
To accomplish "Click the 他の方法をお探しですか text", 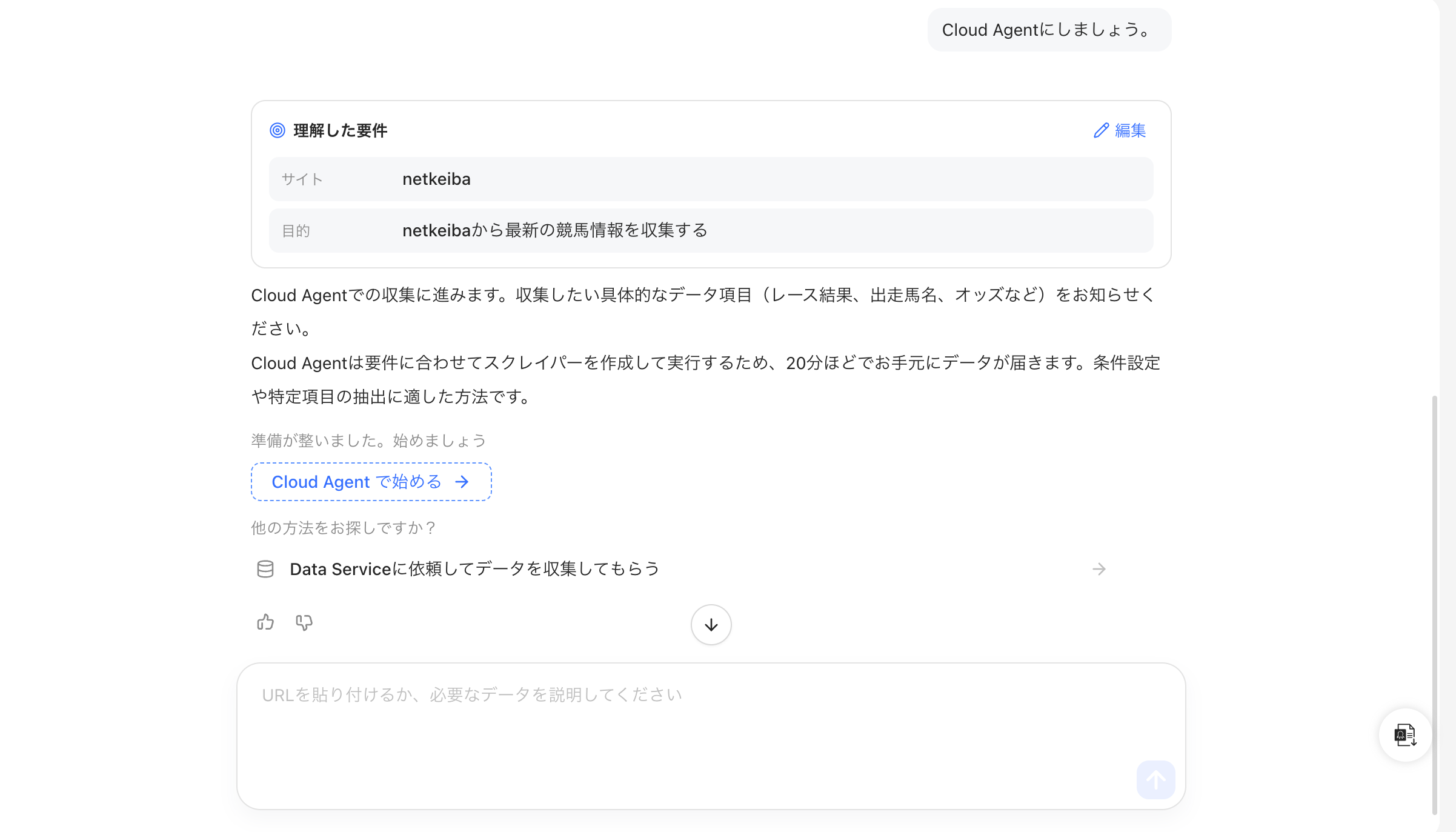I will [344, 528].
